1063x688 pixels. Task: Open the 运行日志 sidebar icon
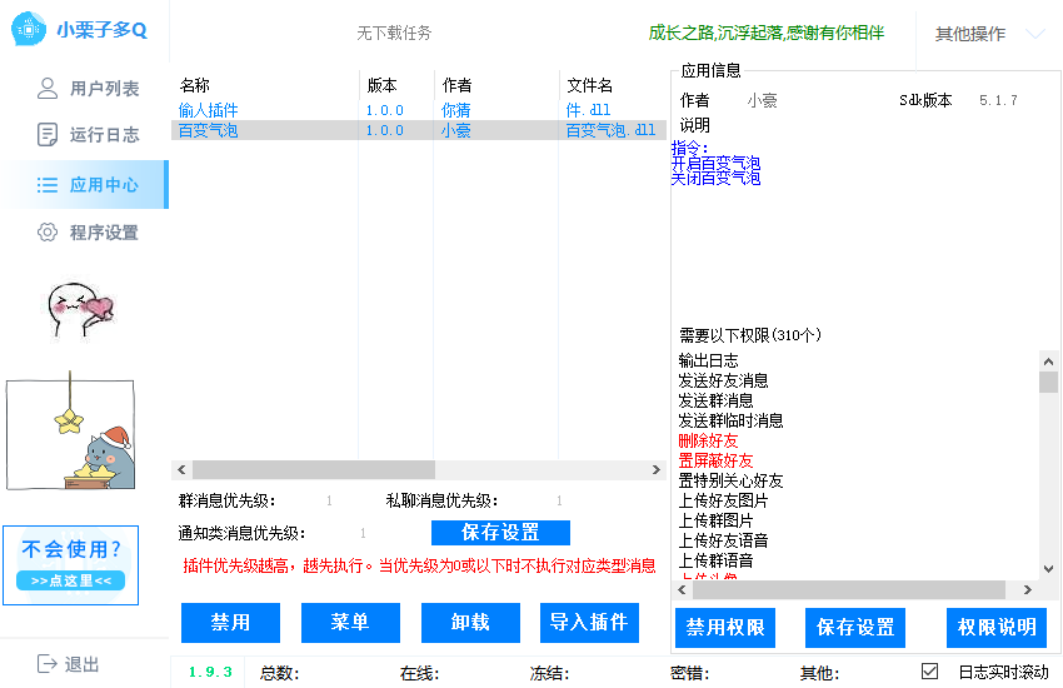pyautogui.click(x=49, y=135)
